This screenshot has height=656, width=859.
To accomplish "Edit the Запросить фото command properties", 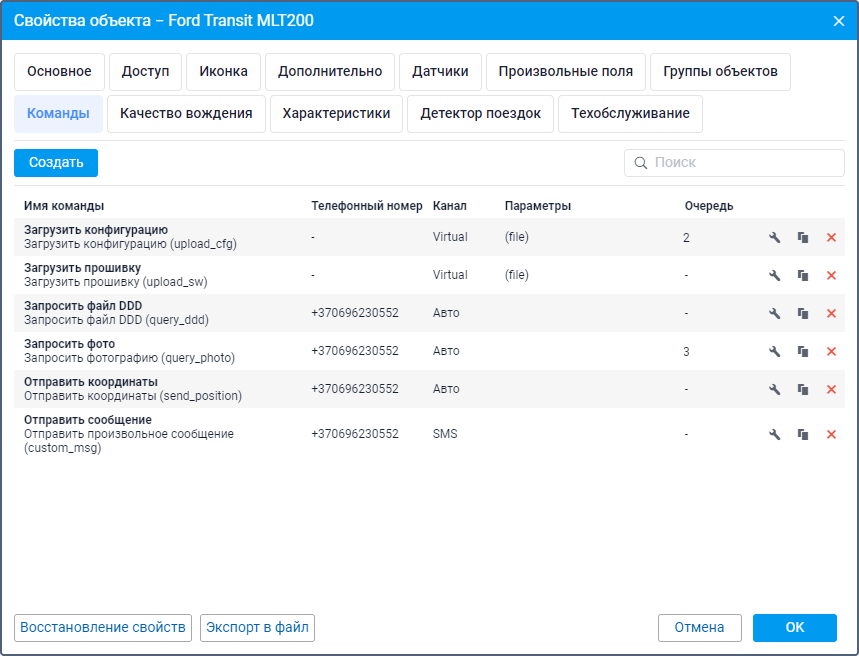I will (774, 352).
